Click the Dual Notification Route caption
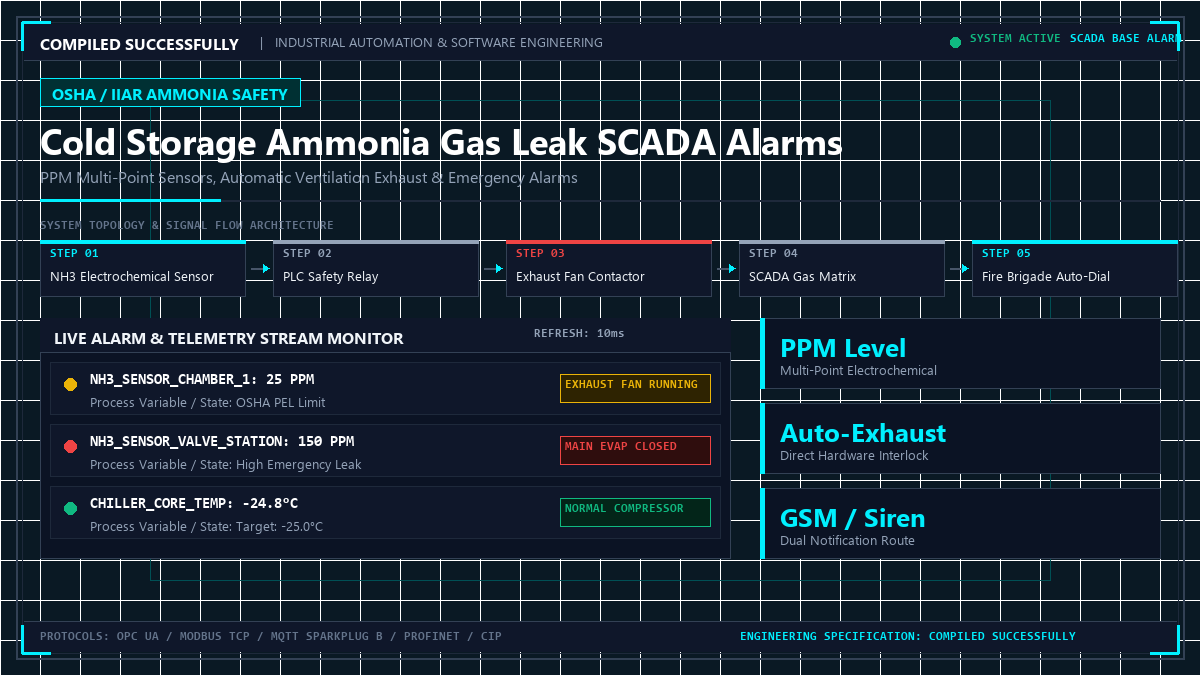 coord(848,541)
